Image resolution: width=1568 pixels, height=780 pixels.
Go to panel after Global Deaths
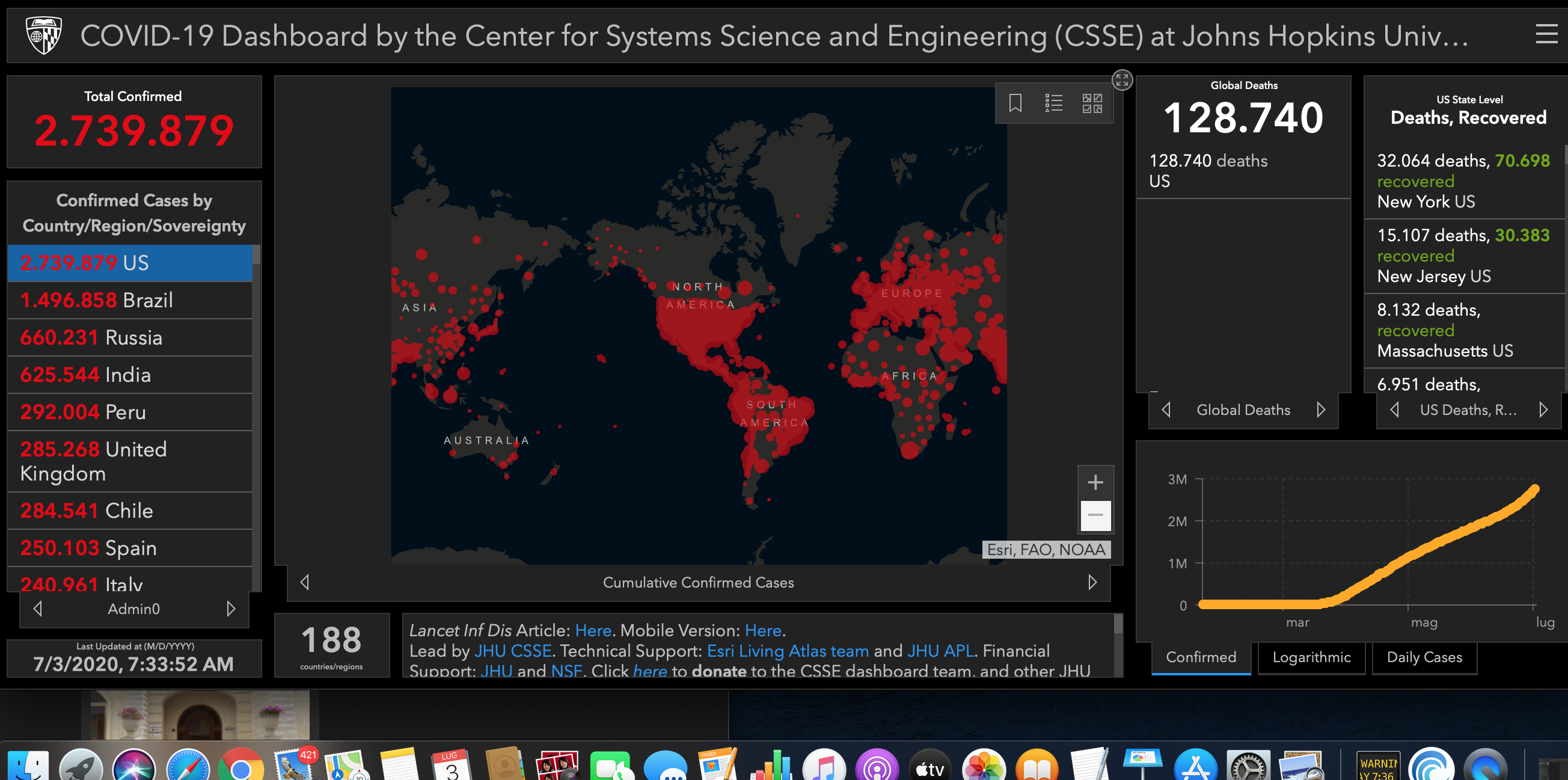[x=1321, y=409]
